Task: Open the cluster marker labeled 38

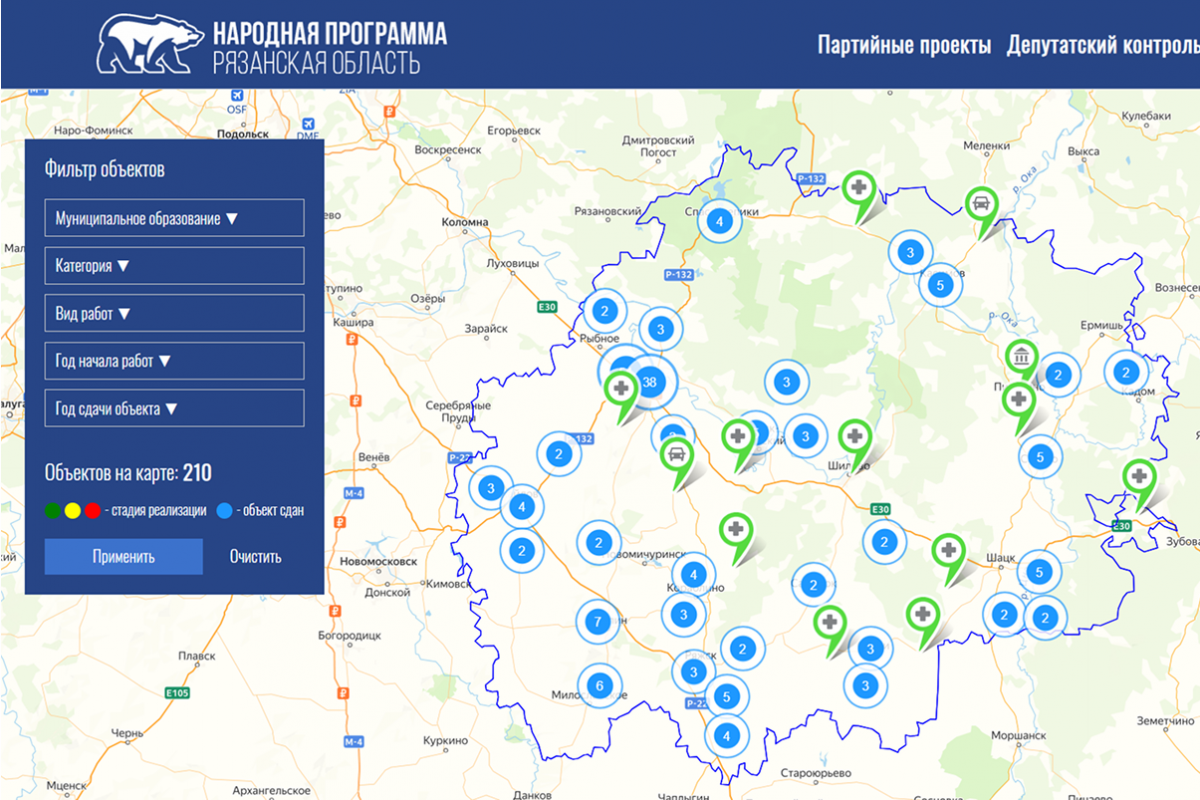Action: tap(650, 381)
